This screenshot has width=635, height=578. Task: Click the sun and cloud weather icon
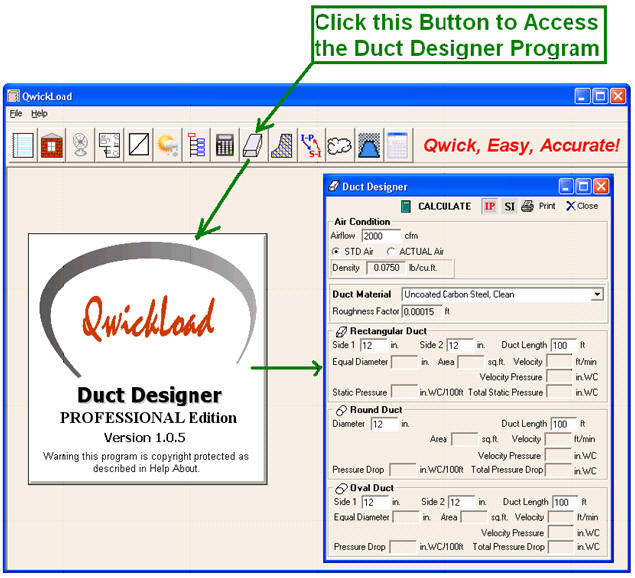[x=167, y=144]
